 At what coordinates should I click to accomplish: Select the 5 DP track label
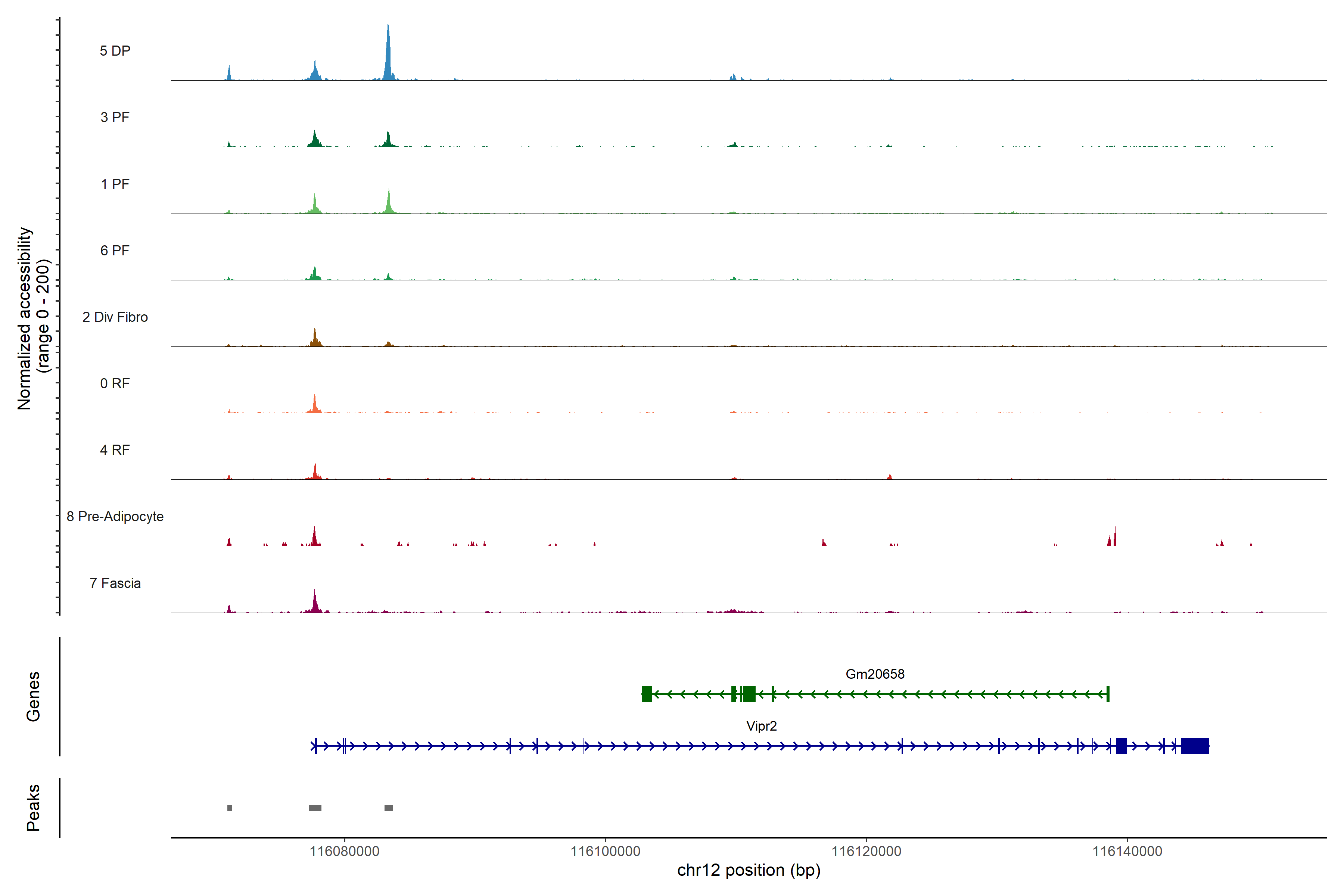[115, 51]
